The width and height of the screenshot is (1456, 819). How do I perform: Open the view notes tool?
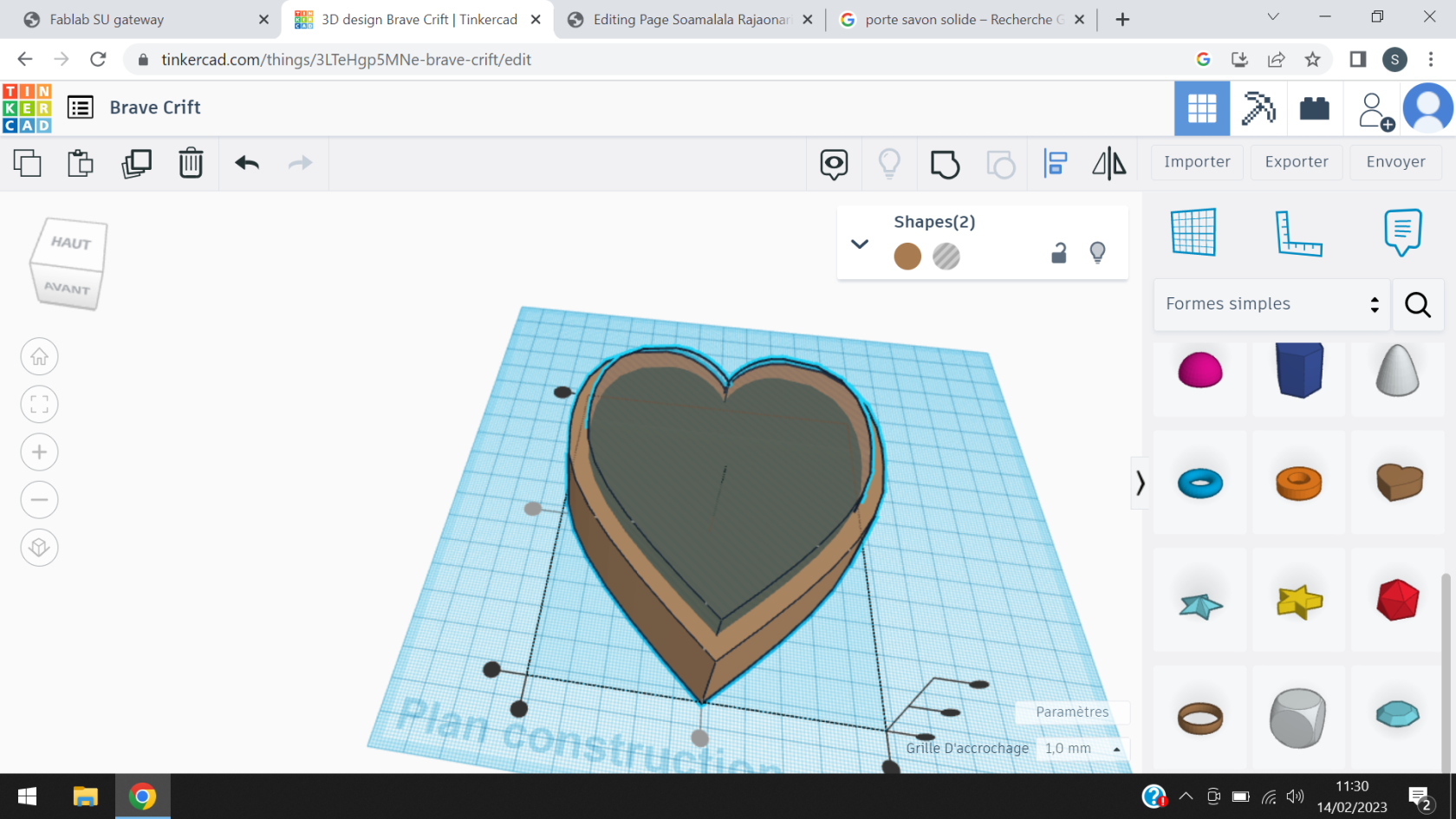click(834, 164)
